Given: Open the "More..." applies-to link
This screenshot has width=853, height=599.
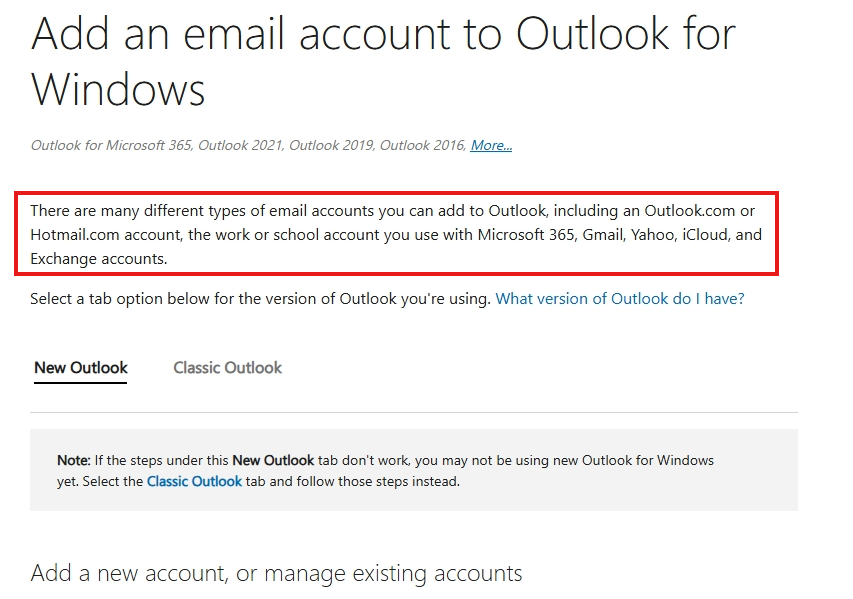Looking at the screenshot, I should click(491, 145).
